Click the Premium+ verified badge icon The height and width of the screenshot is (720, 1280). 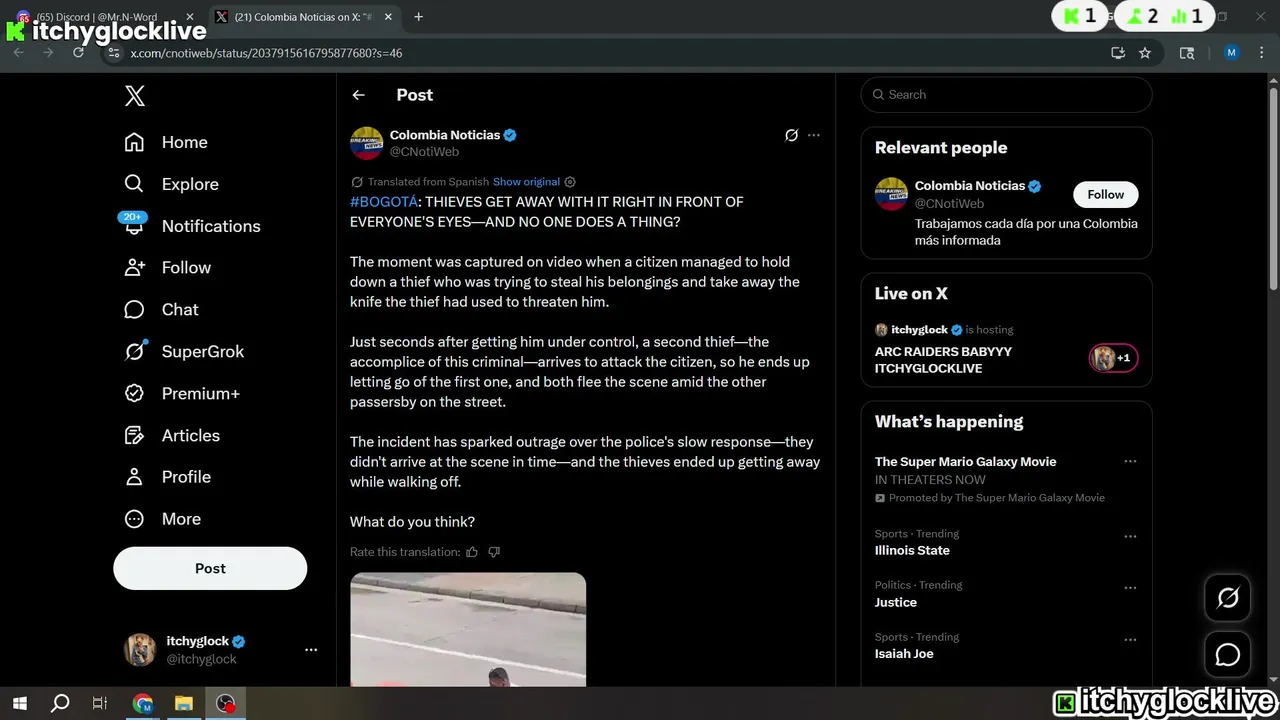point(134,393)
